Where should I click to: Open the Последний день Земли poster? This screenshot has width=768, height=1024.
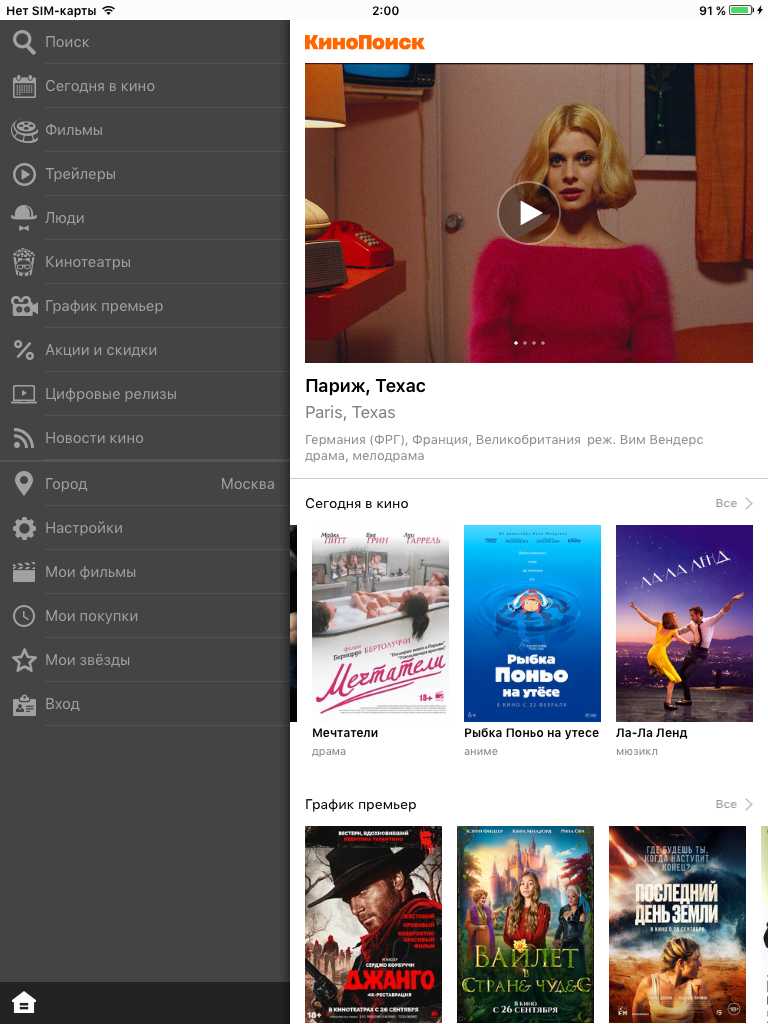[677, 924]
